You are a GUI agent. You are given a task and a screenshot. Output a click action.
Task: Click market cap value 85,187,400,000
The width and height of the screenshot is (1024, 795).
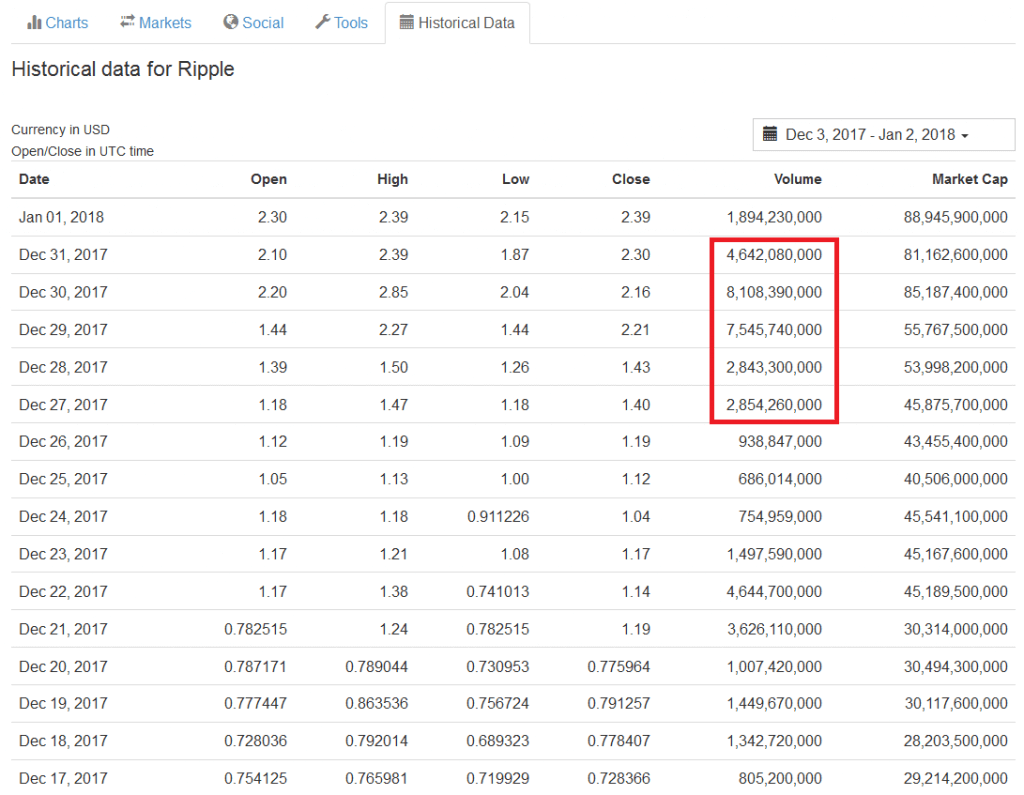pos(956,292)
